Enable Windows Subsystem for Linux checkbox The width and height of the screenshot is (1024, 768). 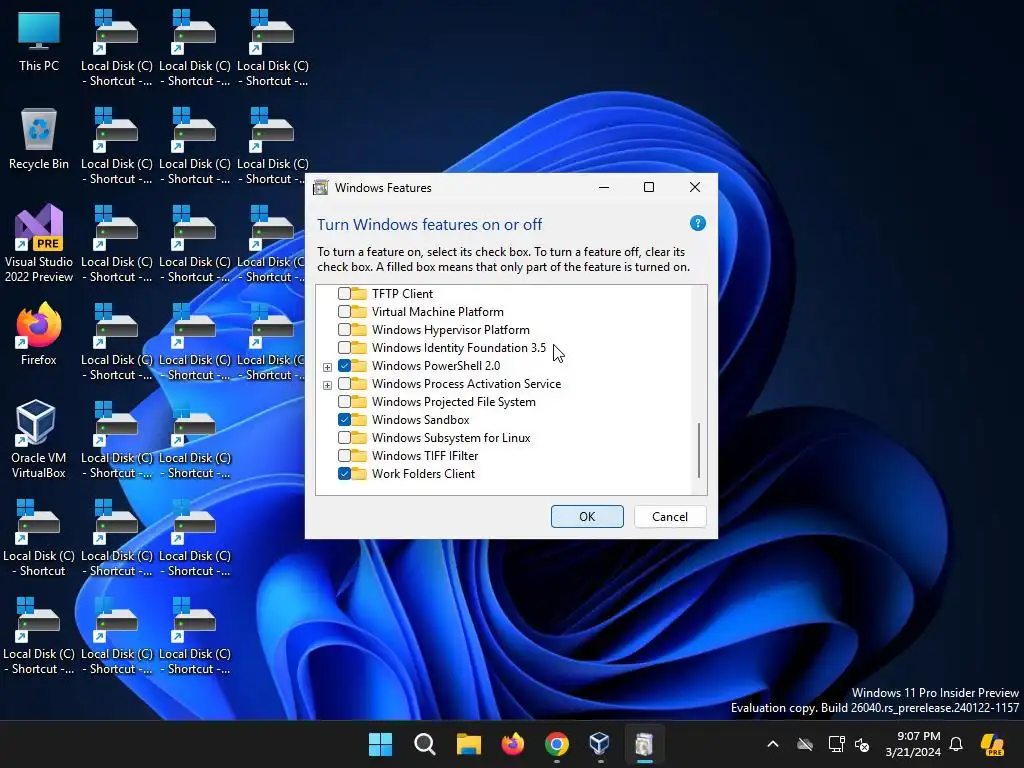(x=344, y=438)
